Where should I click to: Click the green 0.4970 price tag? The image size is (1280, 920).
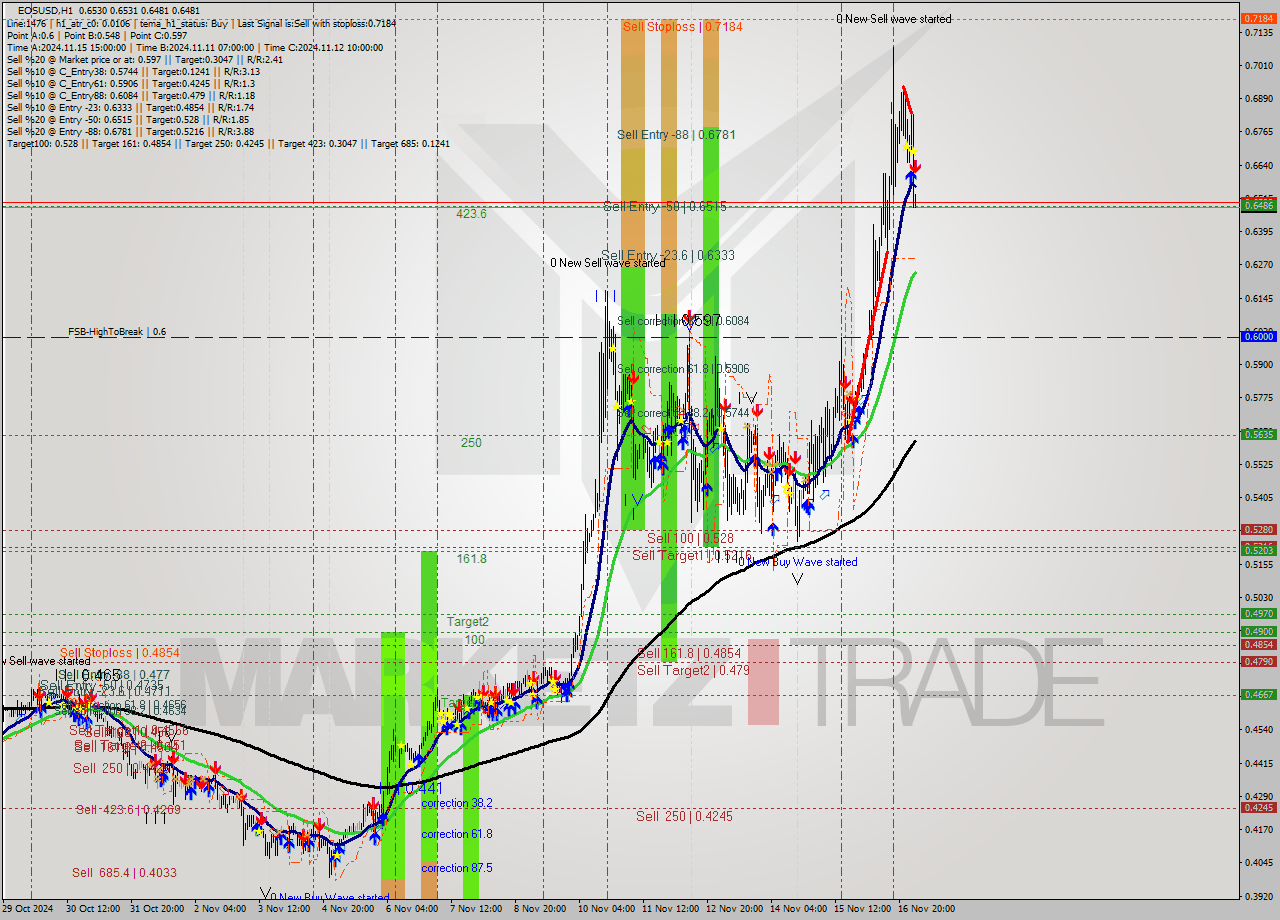click(1257, 614)
